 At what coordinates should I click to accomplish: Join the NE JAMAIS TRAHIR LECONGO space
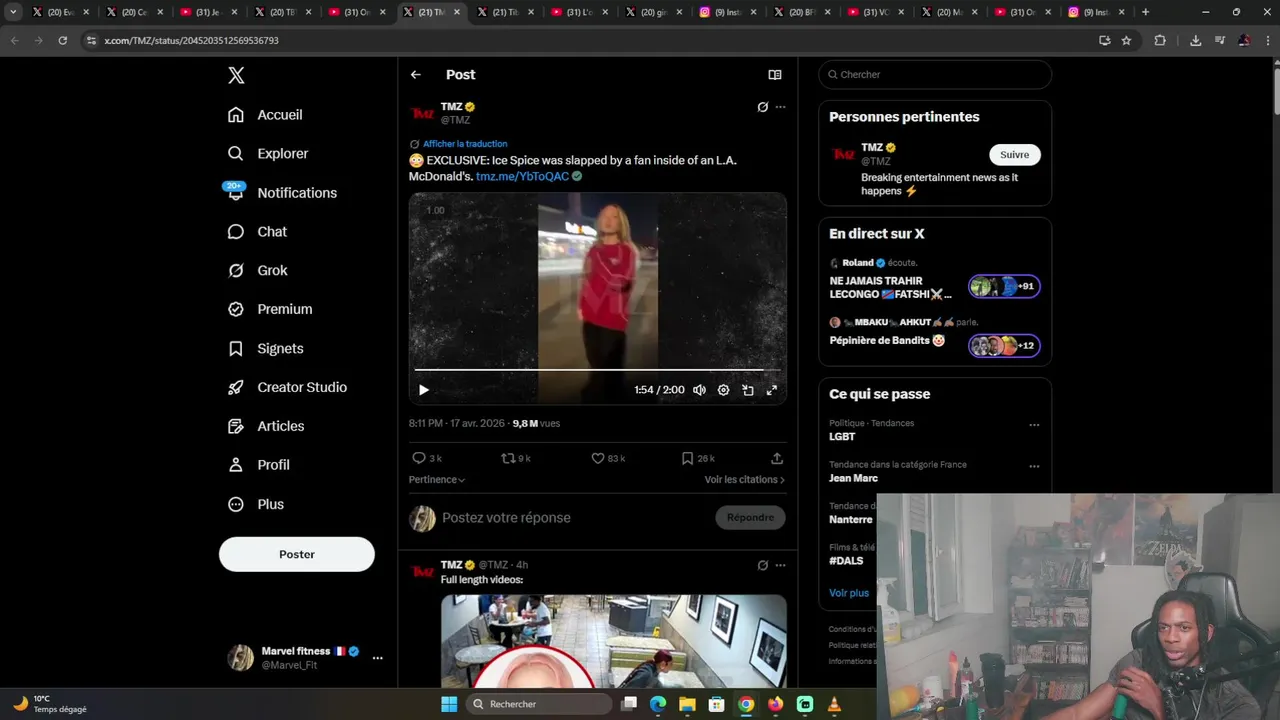935,279
